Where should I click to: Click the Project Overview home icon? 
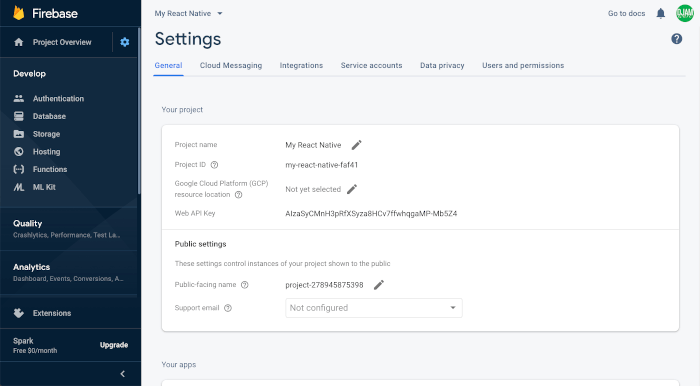[19, 42]
